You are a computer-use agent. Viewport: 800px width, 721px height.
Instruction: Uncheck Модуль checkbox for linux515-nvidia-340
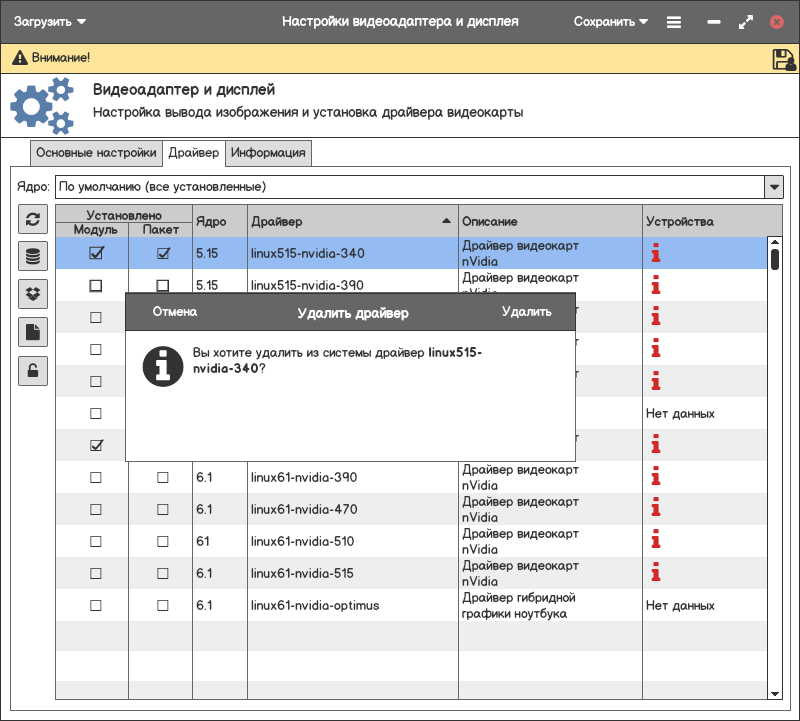point(96,253)
